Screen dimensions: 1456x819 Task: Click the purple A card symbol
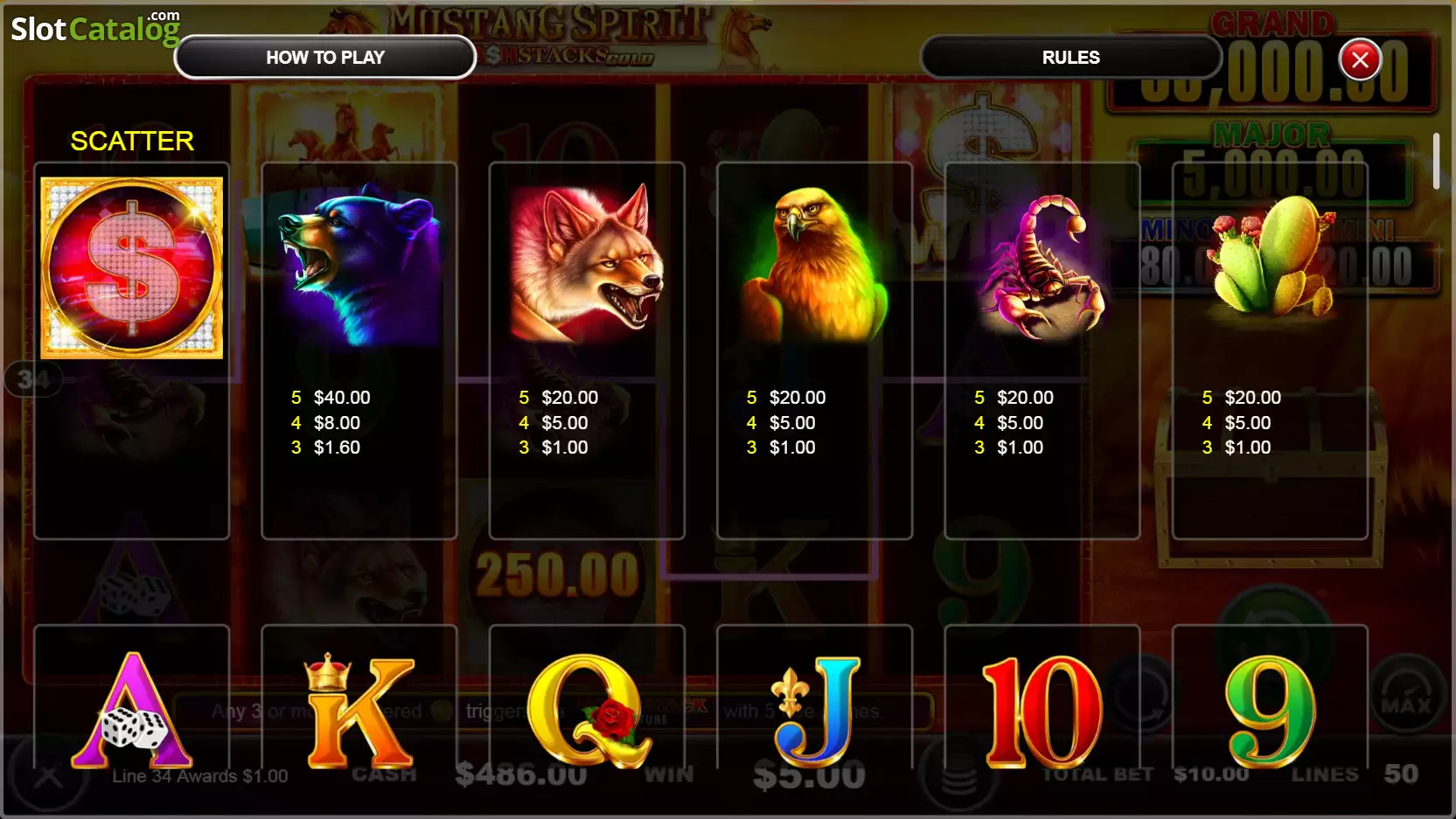(x=132, y=710)
